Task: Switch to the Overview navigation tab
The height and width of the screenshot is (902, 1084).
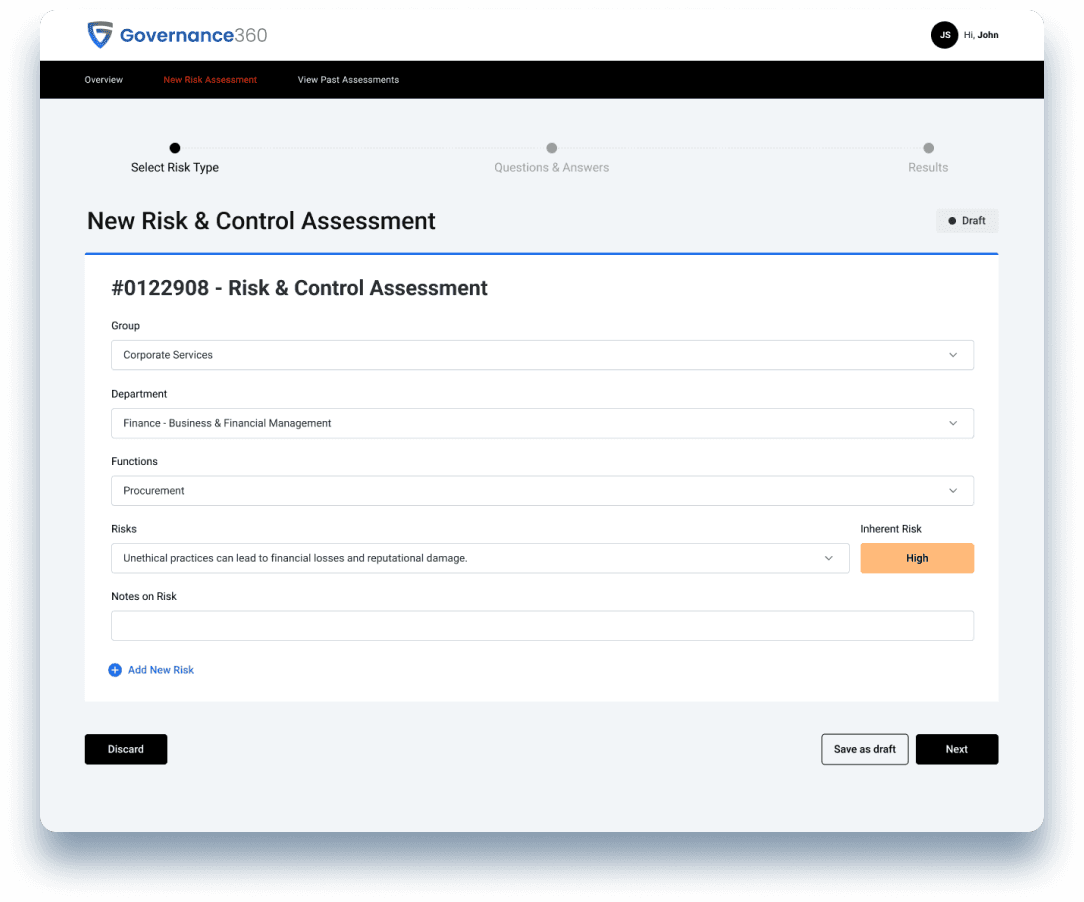Action: pos(103,79)
